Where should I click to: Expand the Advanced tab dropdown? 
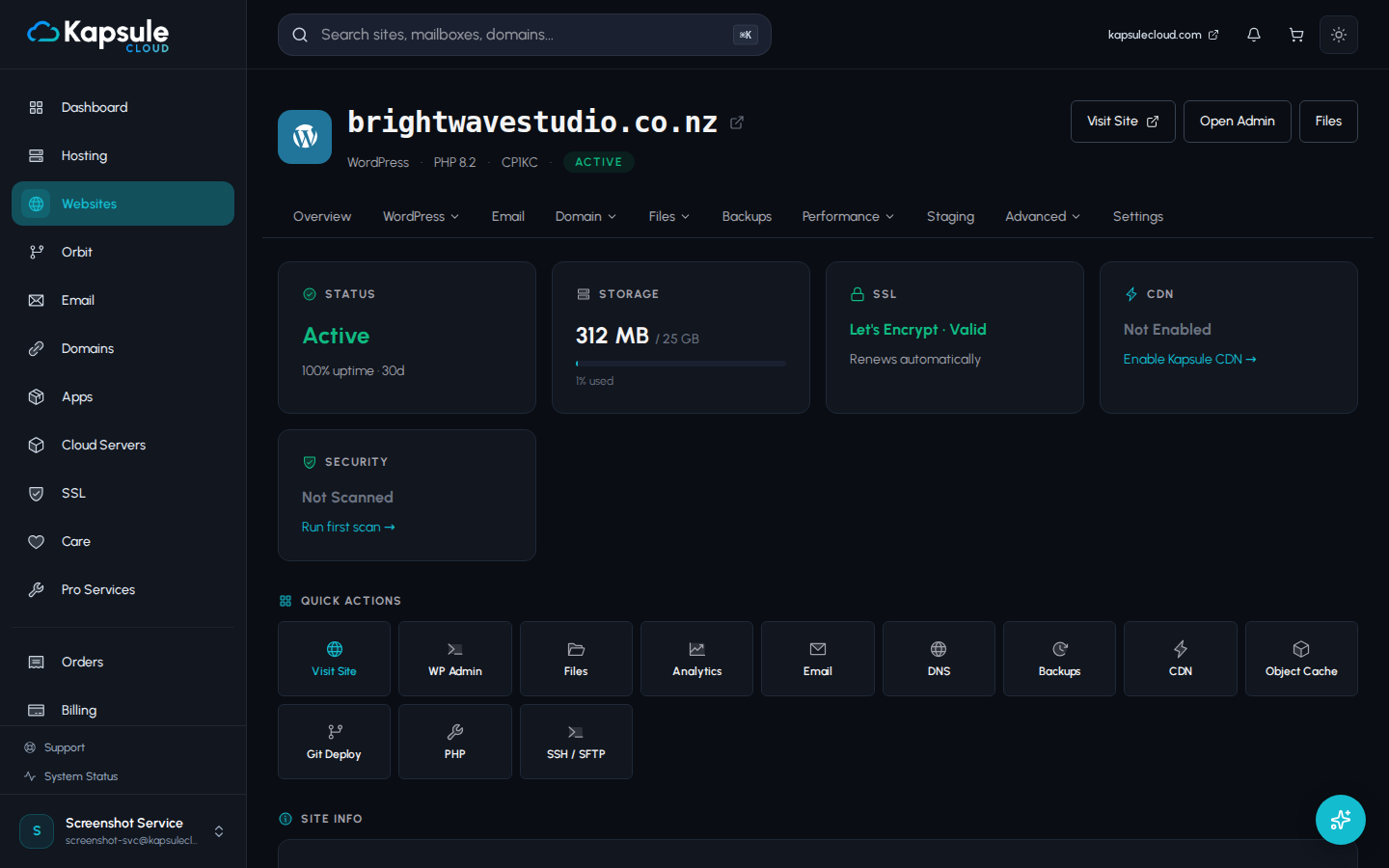pyautogui.click(x=1043, y=216)
